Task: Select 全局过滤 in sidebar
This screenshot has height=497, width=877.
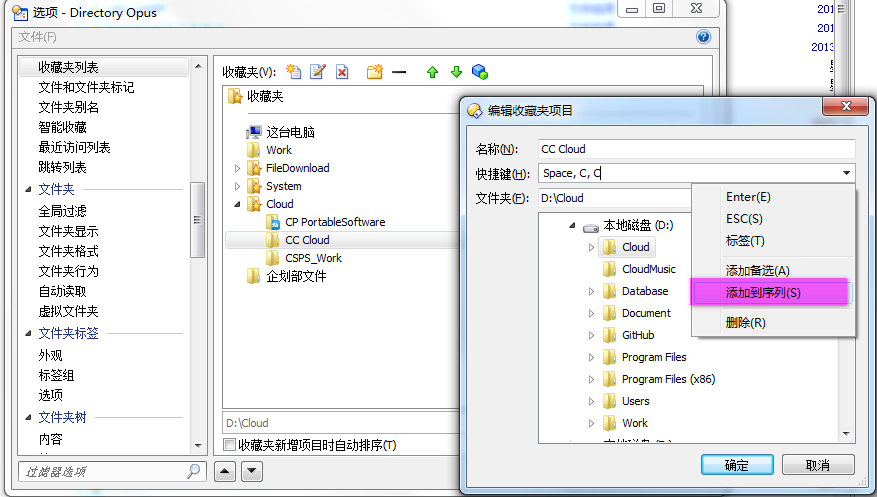Action: (x=62, y=211)
